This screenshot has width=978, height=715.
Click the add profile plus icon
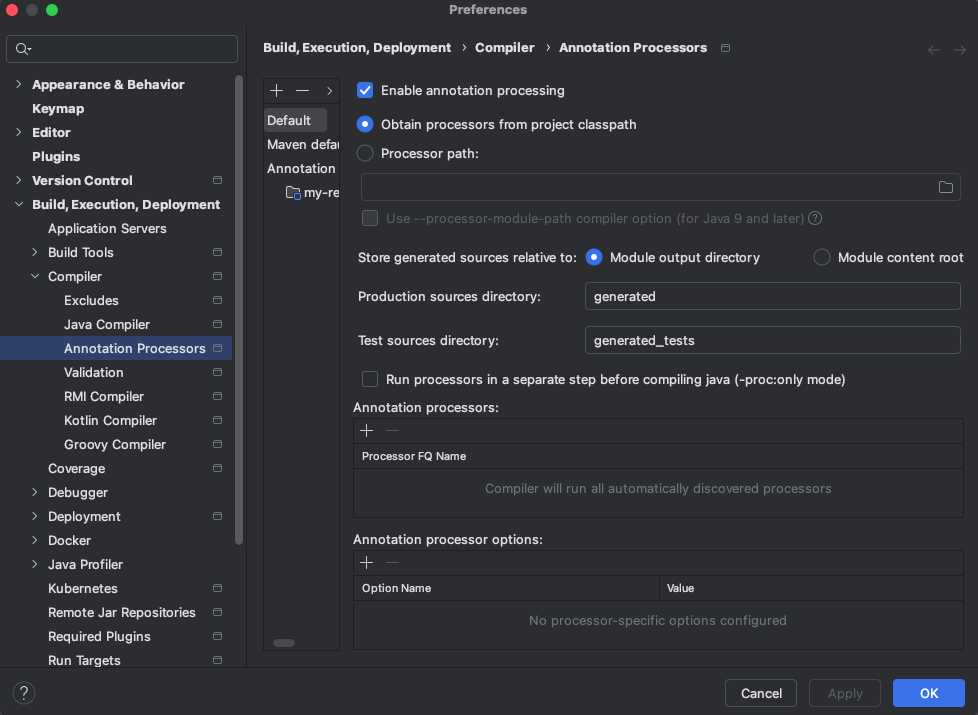[x=277, y=91]
